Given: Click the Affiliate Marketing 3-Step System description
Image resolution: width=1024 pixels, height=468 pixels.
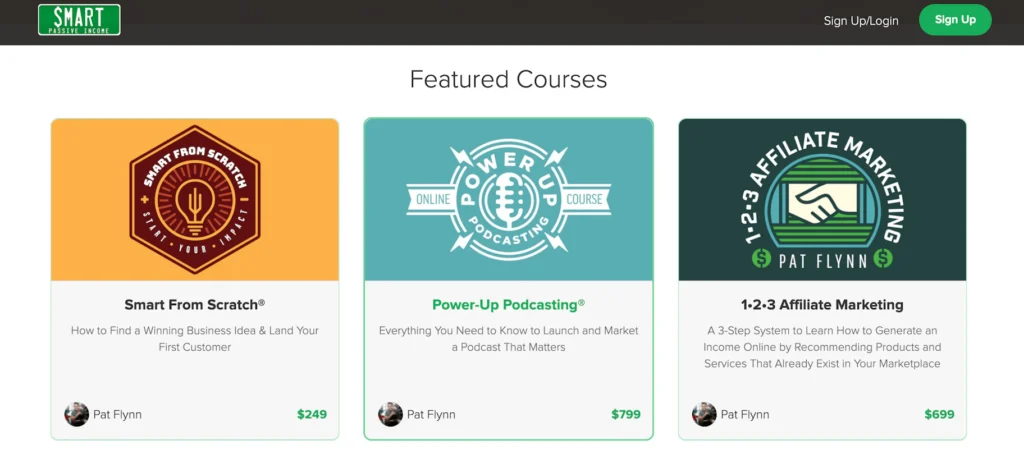Looking at the screenshot, I should tap(822, 347).
